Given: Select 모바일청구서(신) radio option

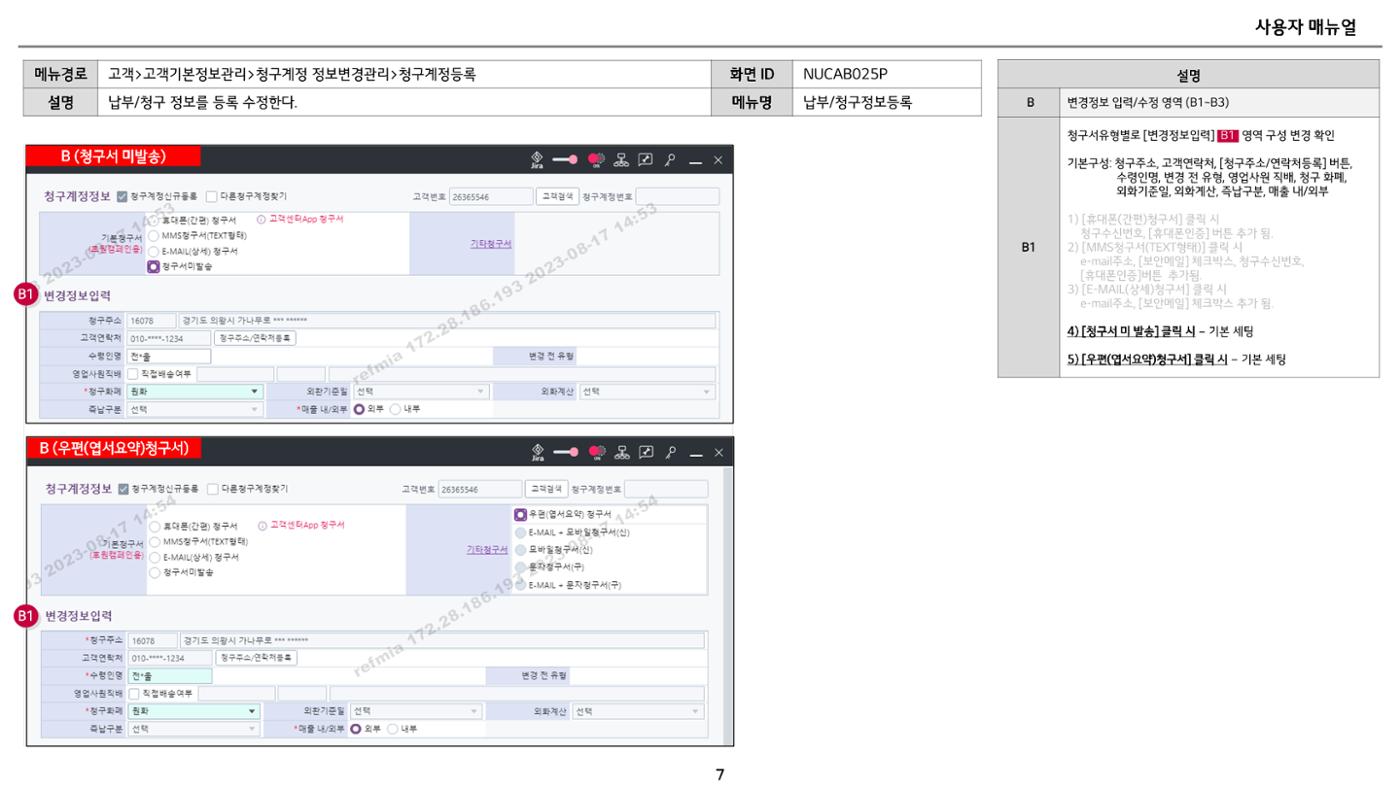Looking at the screenshot, I should [520, 550].
